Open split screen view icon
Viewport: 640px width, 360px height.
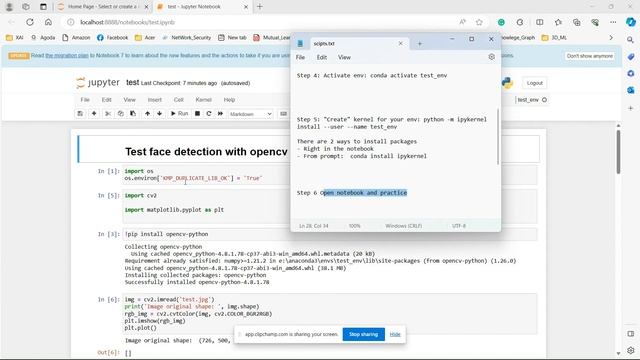pyautogui.click(x=540, y=22)
